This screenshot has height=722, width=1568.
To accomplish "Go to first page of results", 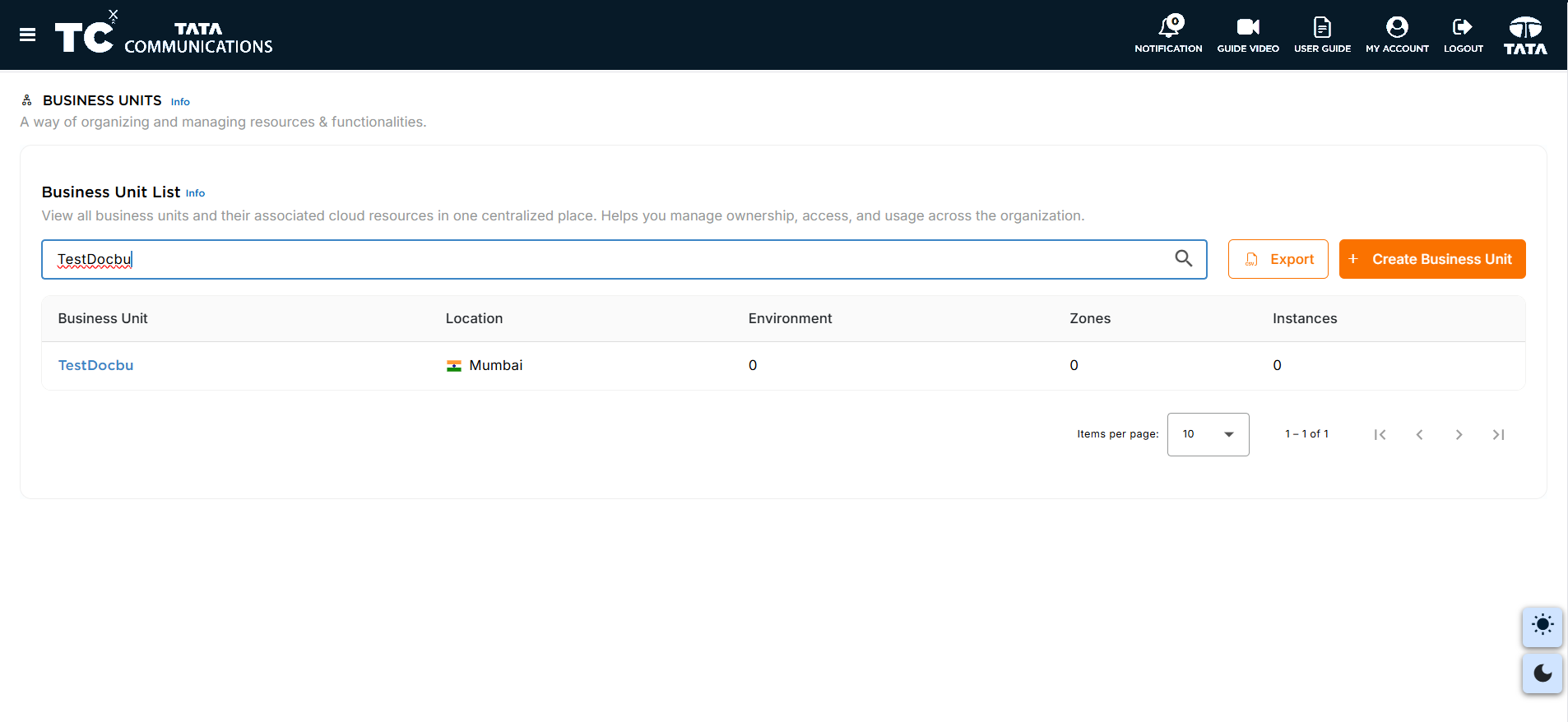I will [1380, 434].
